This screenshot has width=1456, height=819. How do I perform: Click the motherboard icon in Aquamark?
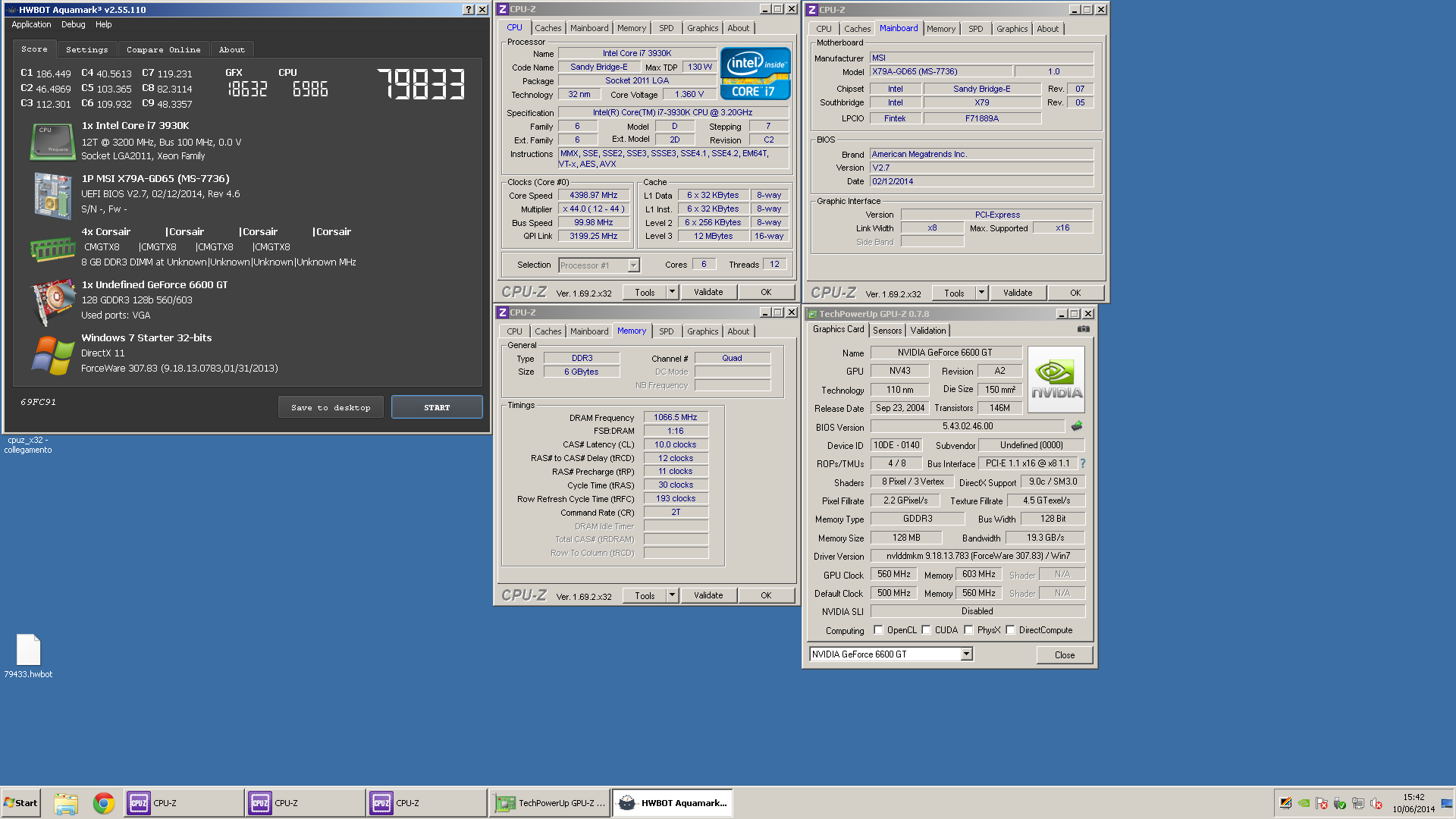click(x=52, y=195)
